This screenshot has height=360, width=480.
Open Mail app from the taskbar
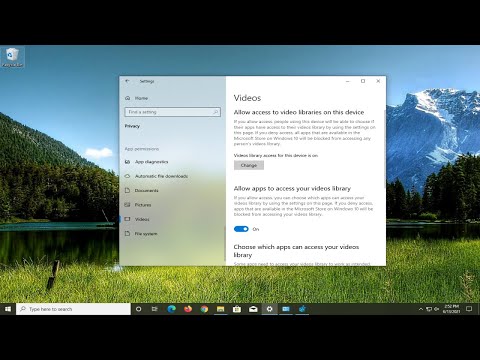(253, 309)
